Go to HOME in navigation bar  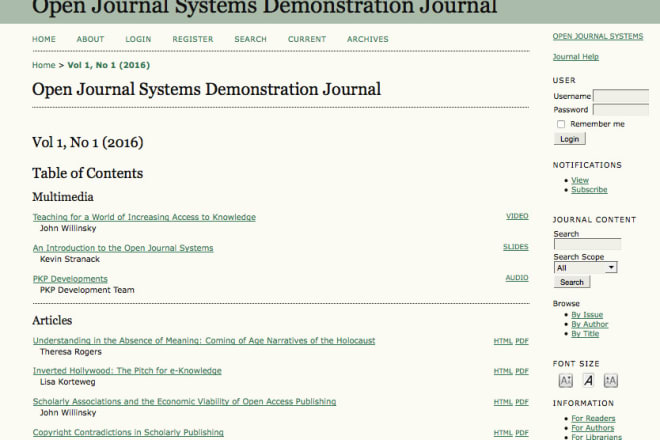(44, 39)
